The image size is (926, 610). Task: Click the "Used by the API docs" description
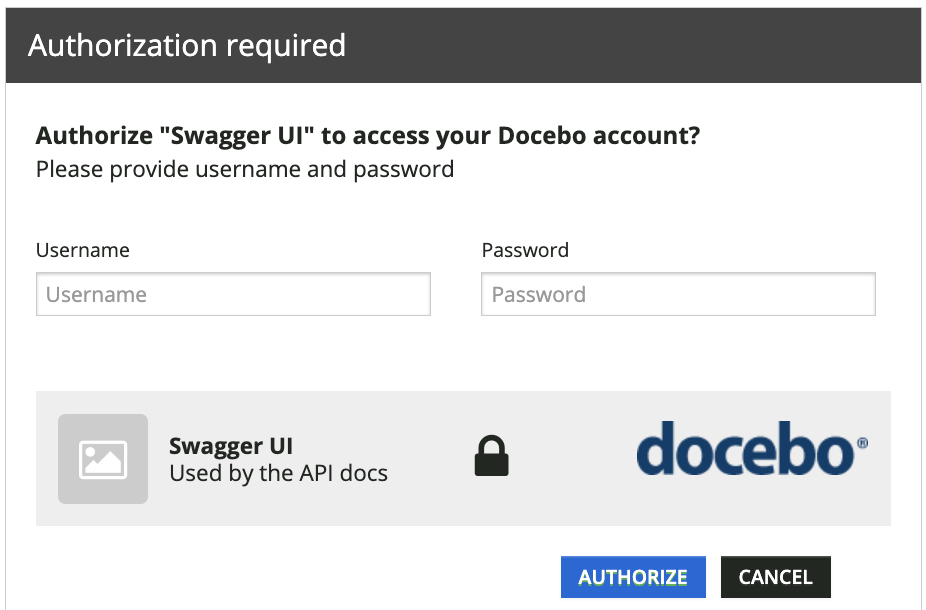tap(279, 474)
